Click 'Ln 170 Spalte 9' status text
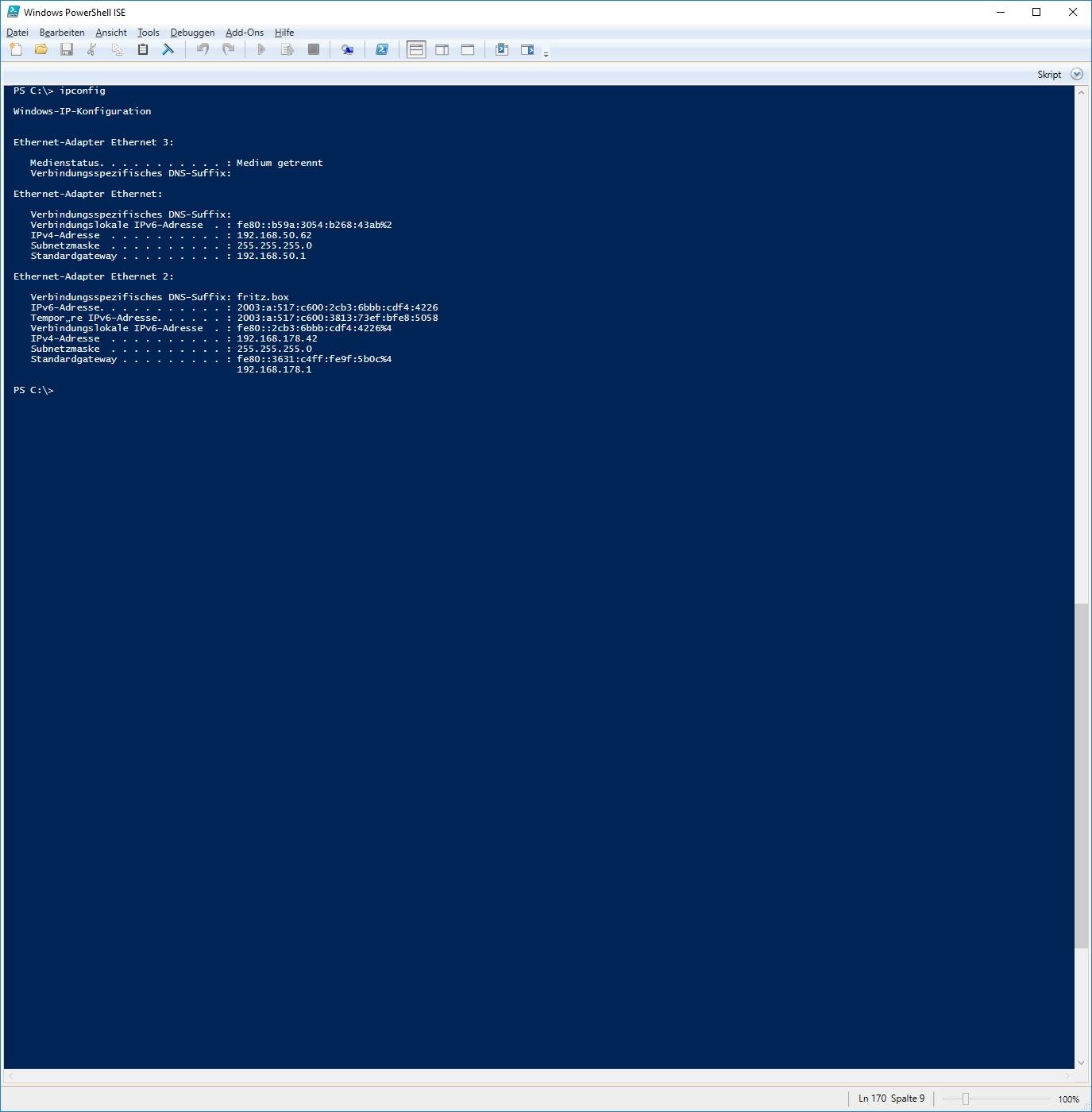Viewport: 1092px width, 1112px height. point(891,1098)
